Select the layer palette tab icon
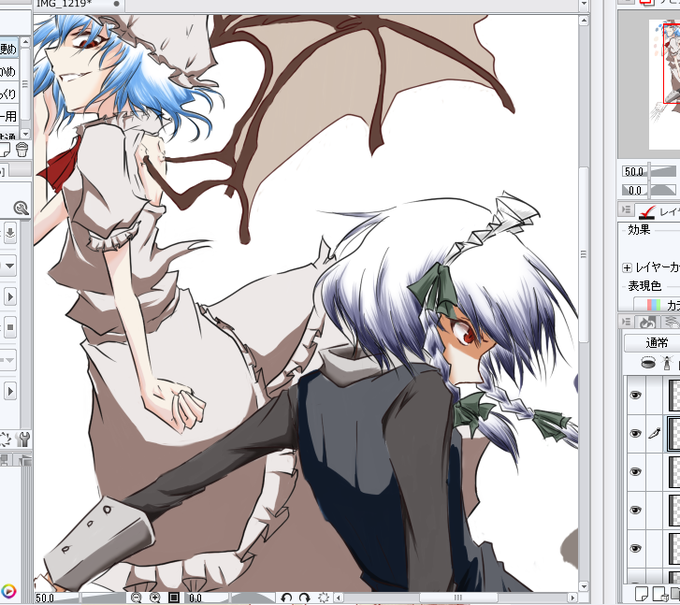Image resolution: width=680 pixels, height=605 pixels. (647, 322)
